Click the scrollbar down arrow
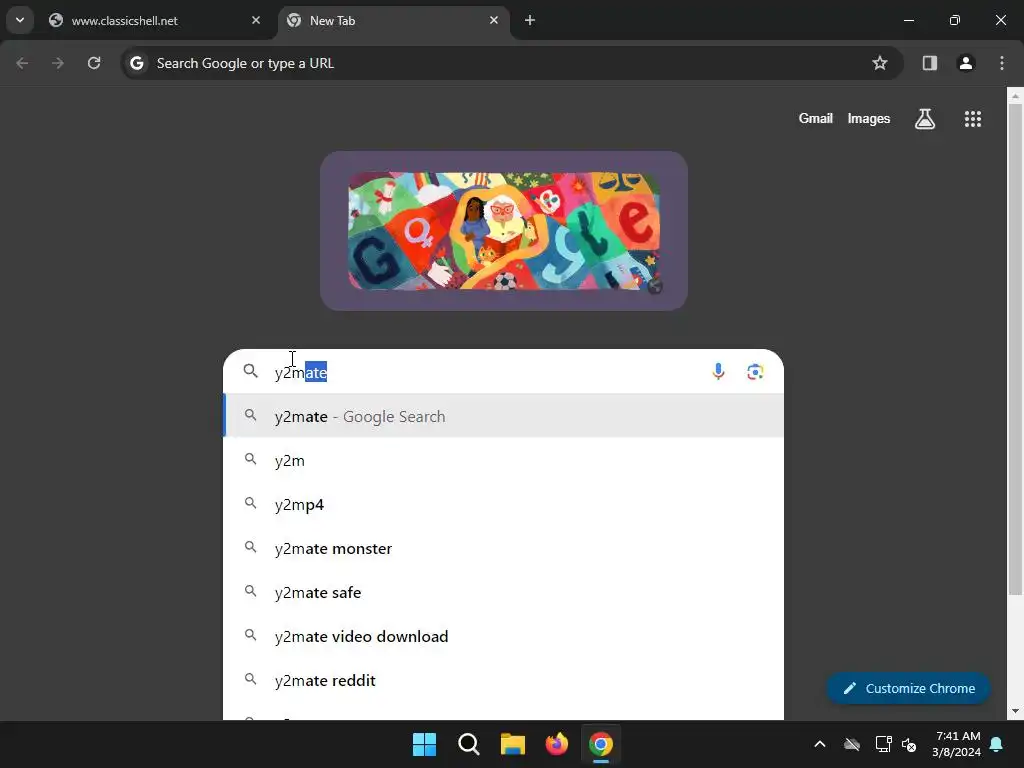 [x=1015, y=711]
